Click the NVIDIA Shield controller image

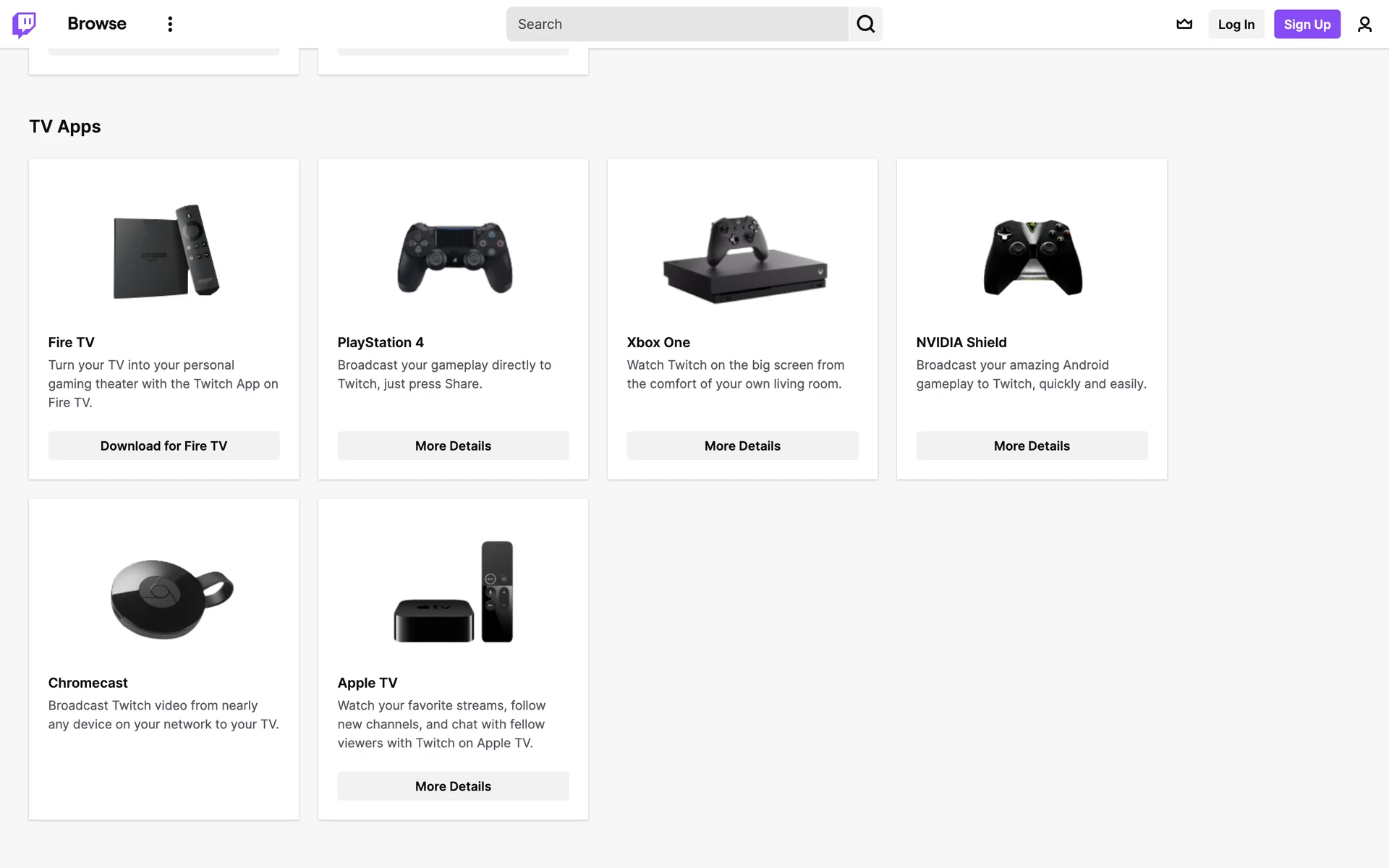click(x=1032, y=257)
